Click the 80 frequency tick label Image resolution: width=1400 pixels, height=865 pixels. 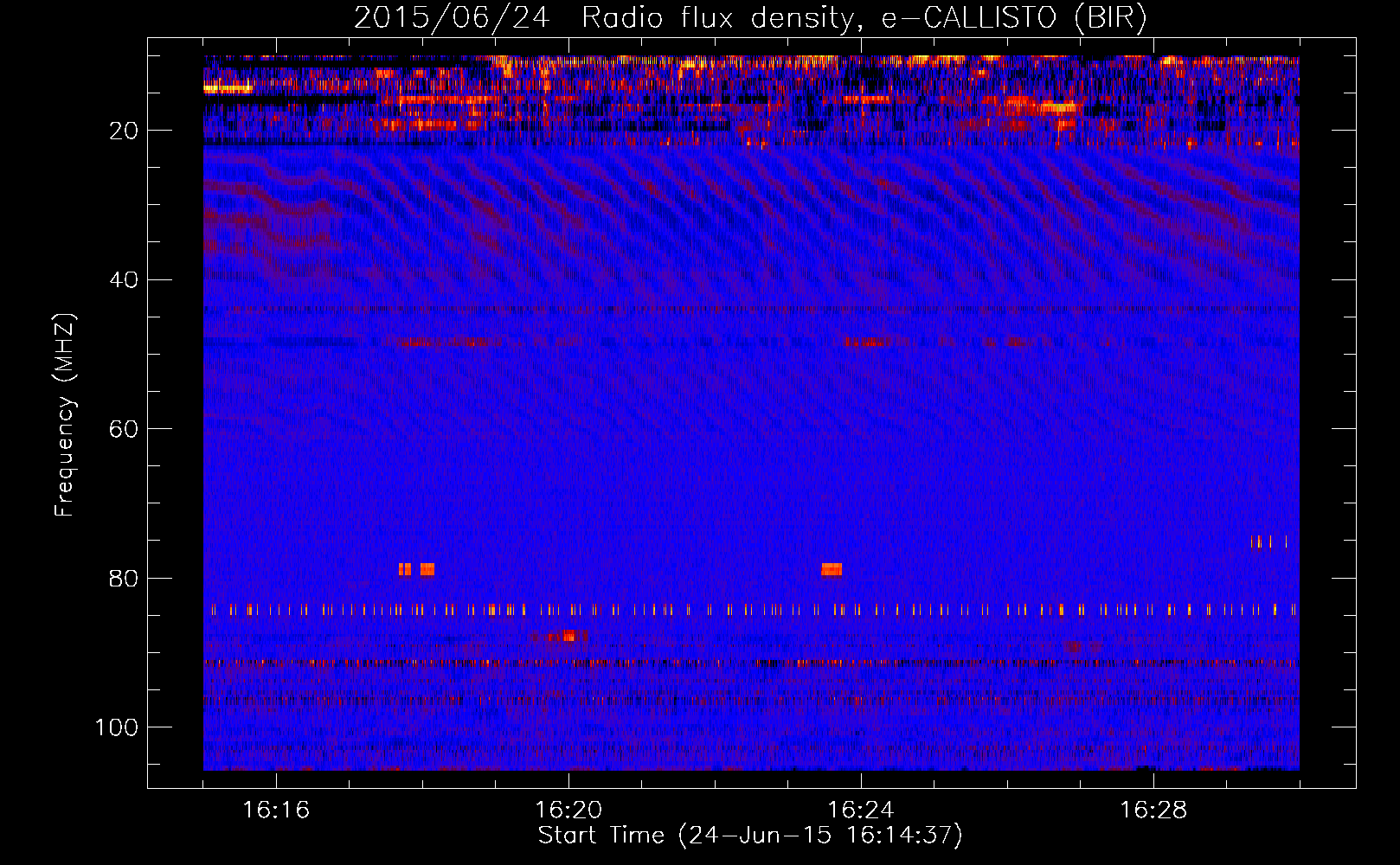125,578
